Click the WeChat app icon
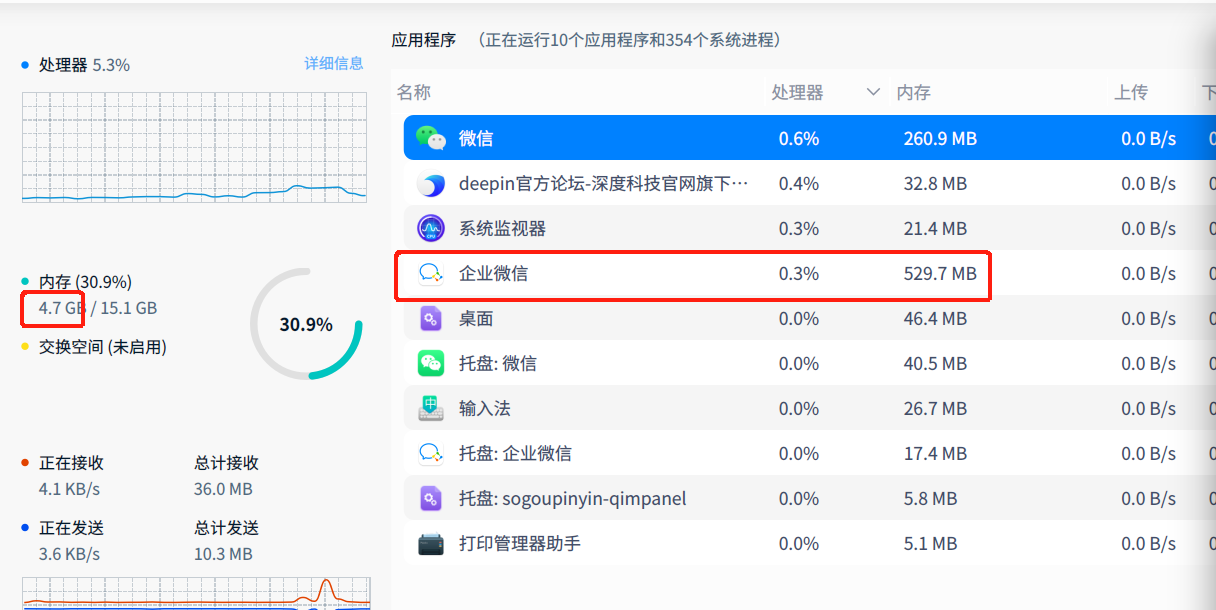This screenshot has width=1216, height=610. [x=431, y=138]
